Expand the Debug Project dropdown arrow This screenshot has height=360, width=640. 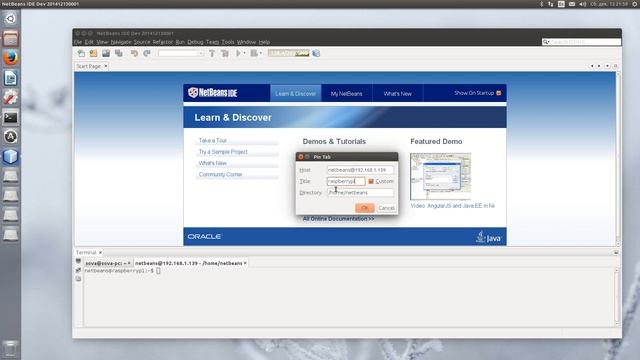click(x=260, y=53)
